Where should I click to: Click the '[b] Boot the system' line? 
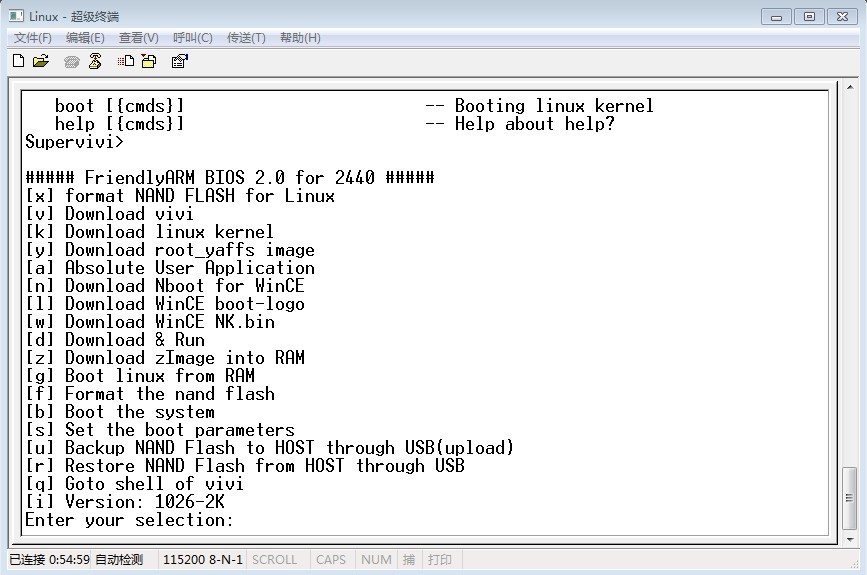120,412
